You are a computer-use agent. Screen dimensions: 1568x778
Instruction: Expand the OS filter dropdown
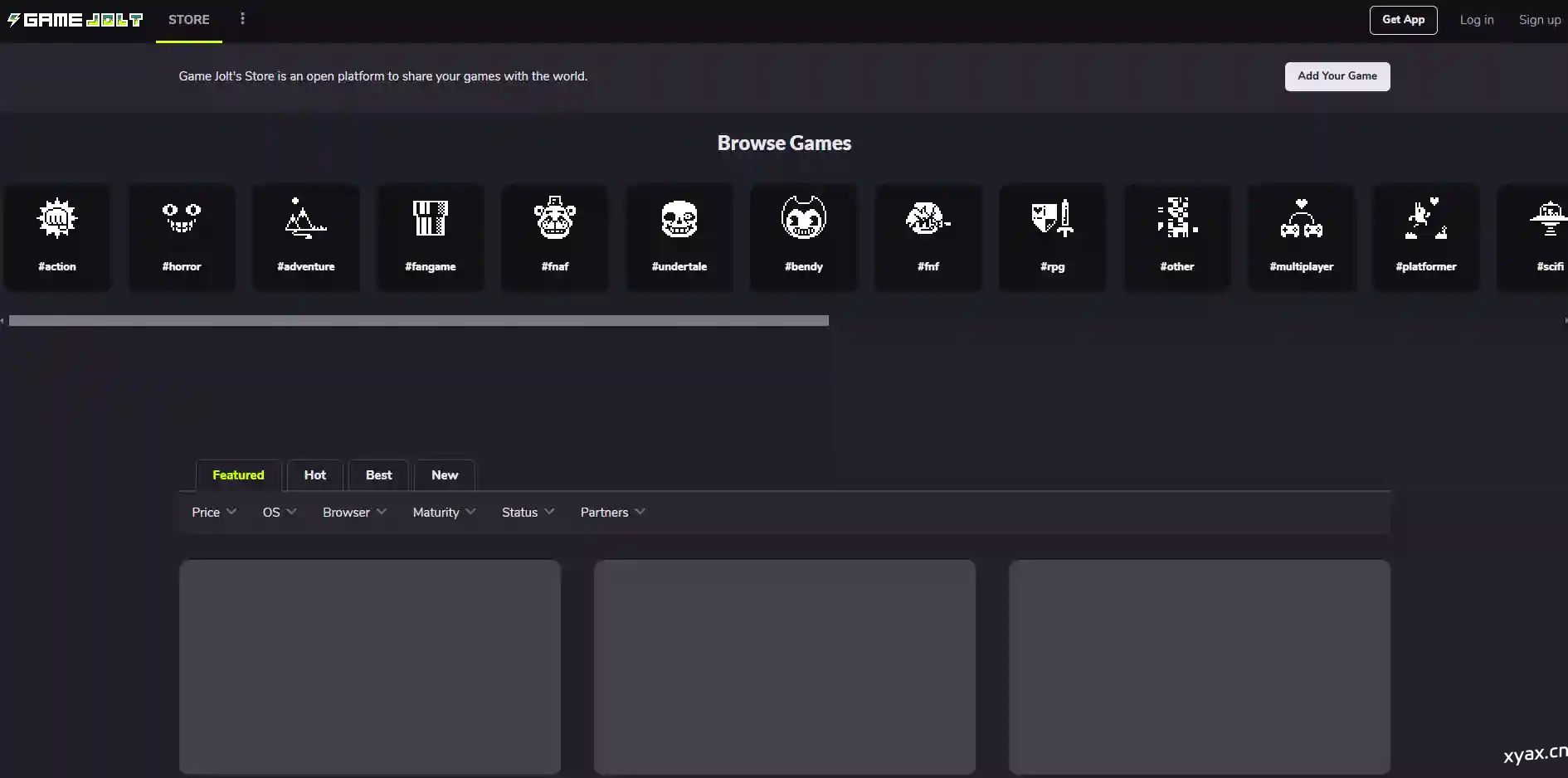click(x=279, y=513)
